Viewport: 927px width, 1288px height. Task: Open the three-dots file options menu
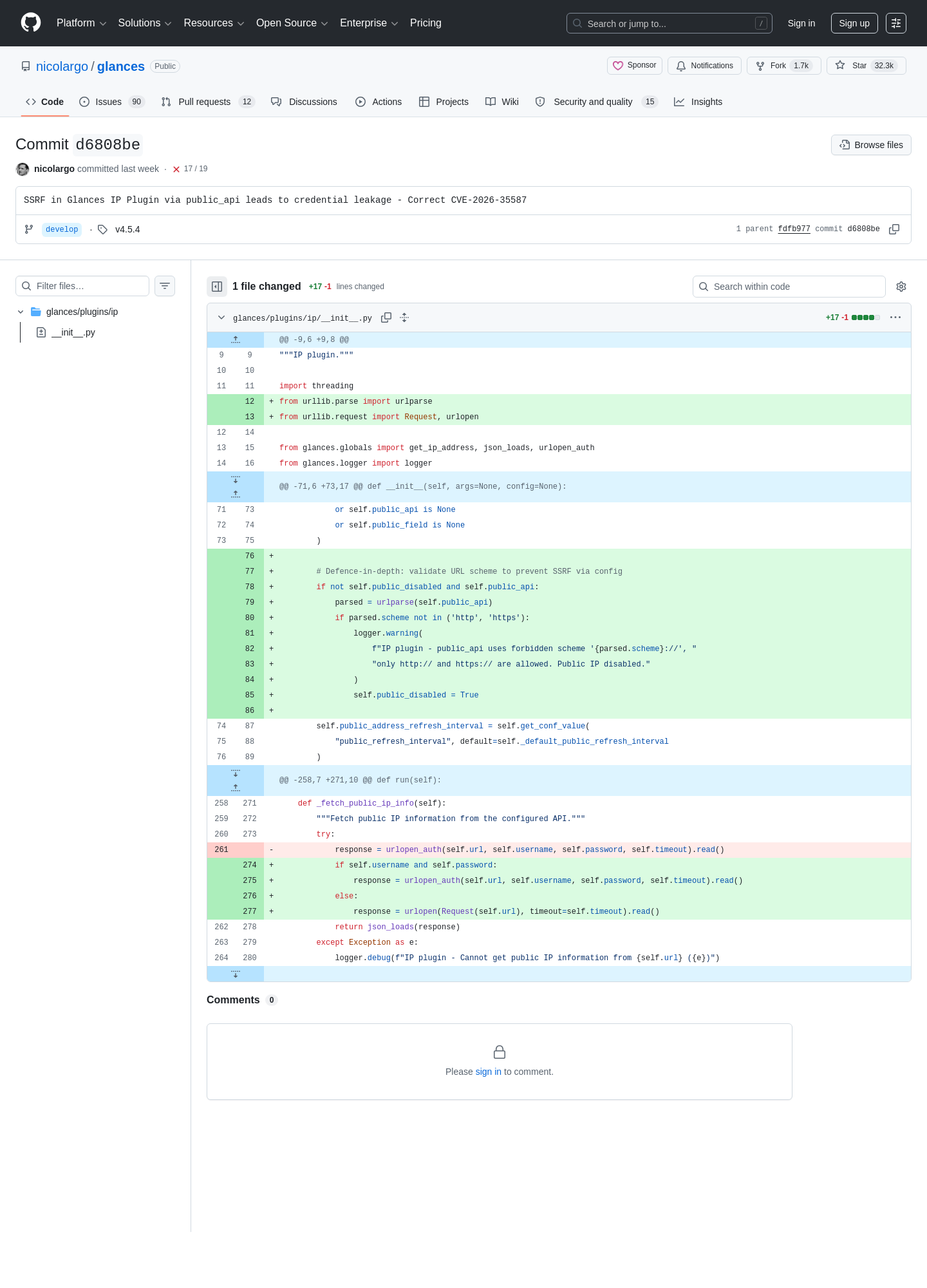click(x=895, y=317)
